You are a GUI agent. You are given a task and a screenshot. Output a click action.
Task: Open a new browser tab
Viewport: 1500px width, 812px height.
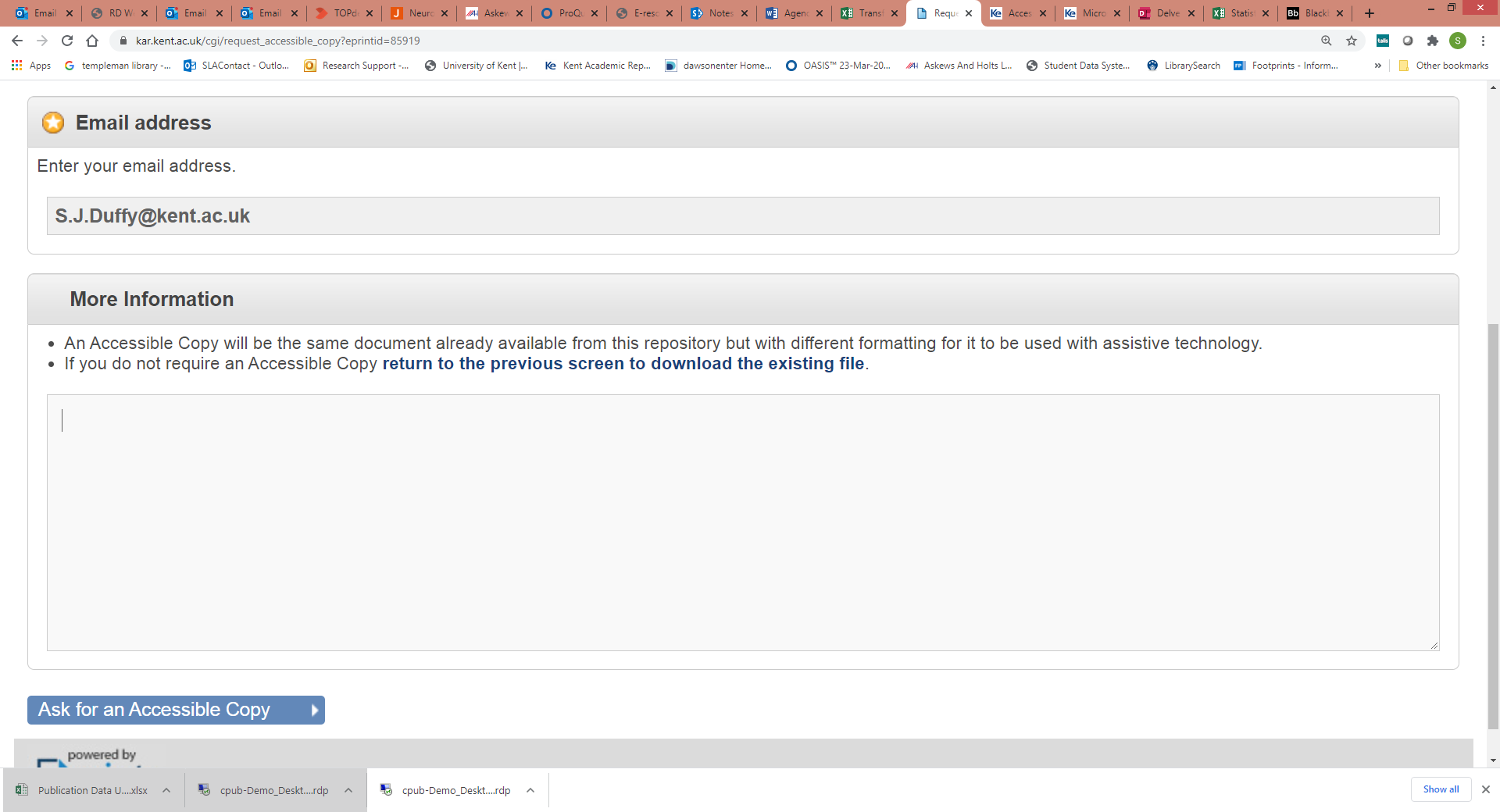click(x=1370, y=13)
